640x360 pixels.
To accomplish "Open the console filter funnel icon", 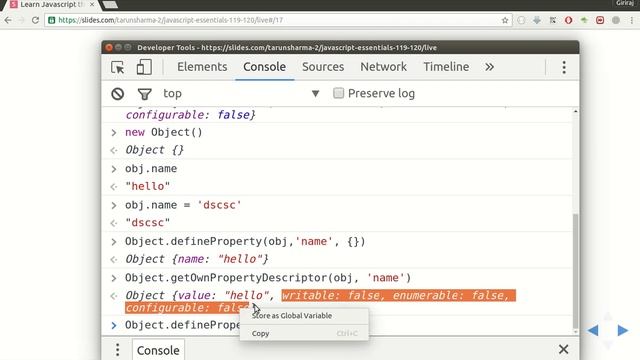I will click(144, 94).
